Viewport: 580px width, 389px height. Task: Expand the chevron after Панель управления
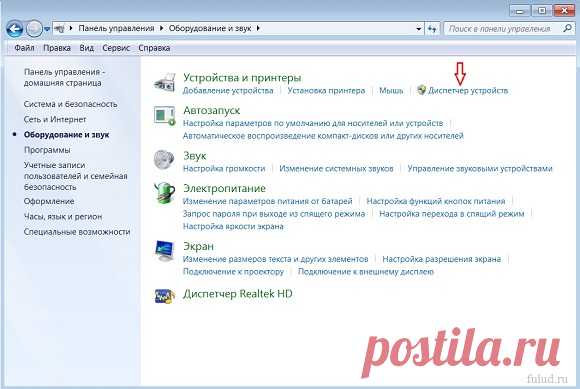(x=161, y=28)
